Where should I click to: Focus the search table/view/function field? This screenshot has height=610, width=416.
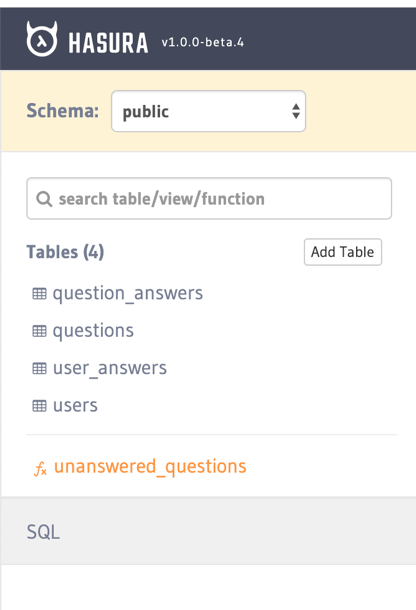(209, 198)
